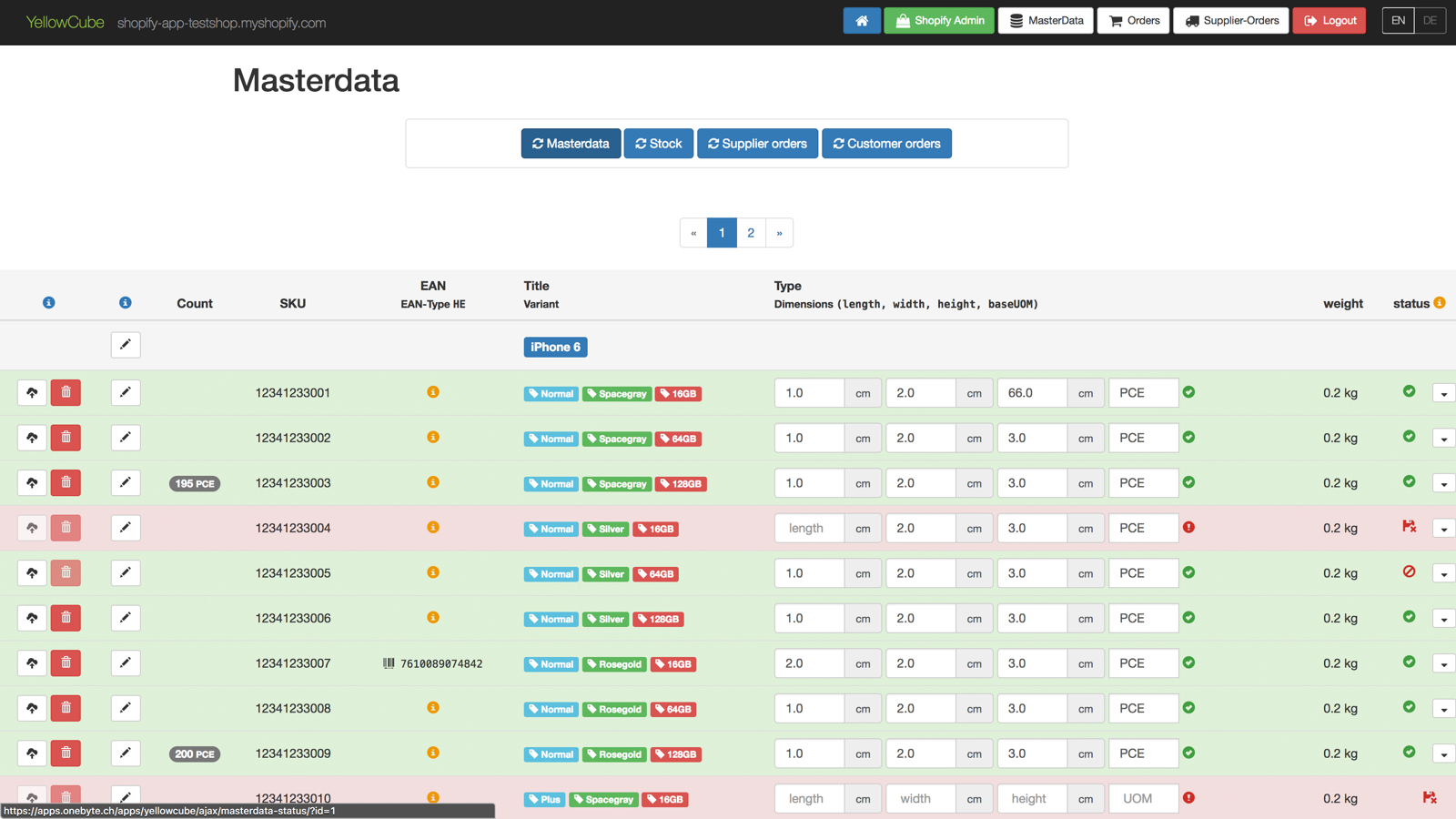The image size is (1456, 819).
Task: Click the Stock refresh button
Action: [x=658, y=143]
